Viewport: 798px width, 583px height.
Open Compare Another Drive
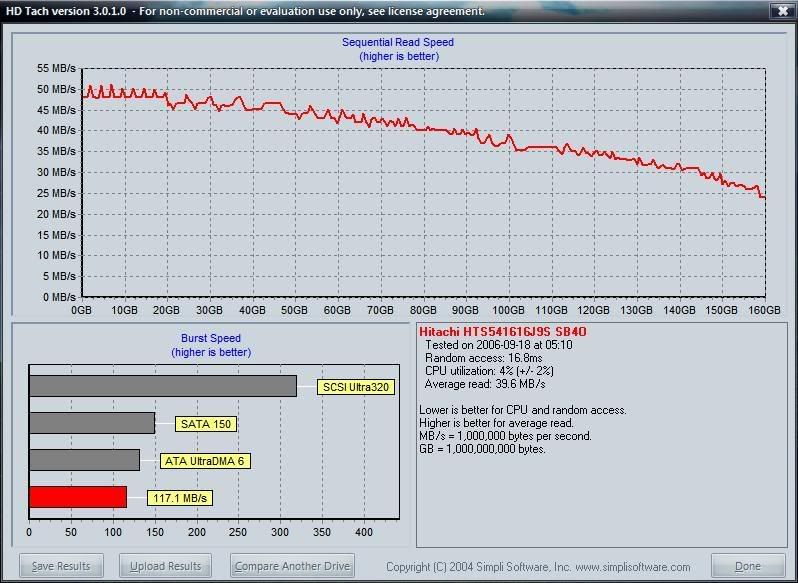pyautogui.click(x=292, y=566)
